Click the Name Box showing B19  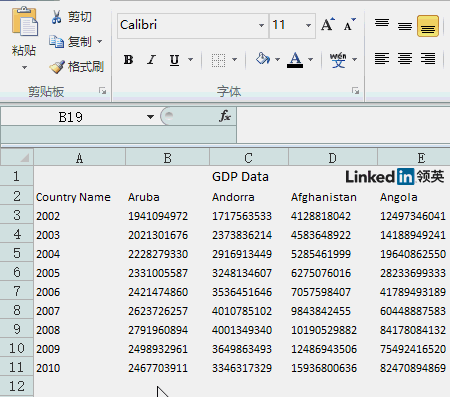pos(72,117)
